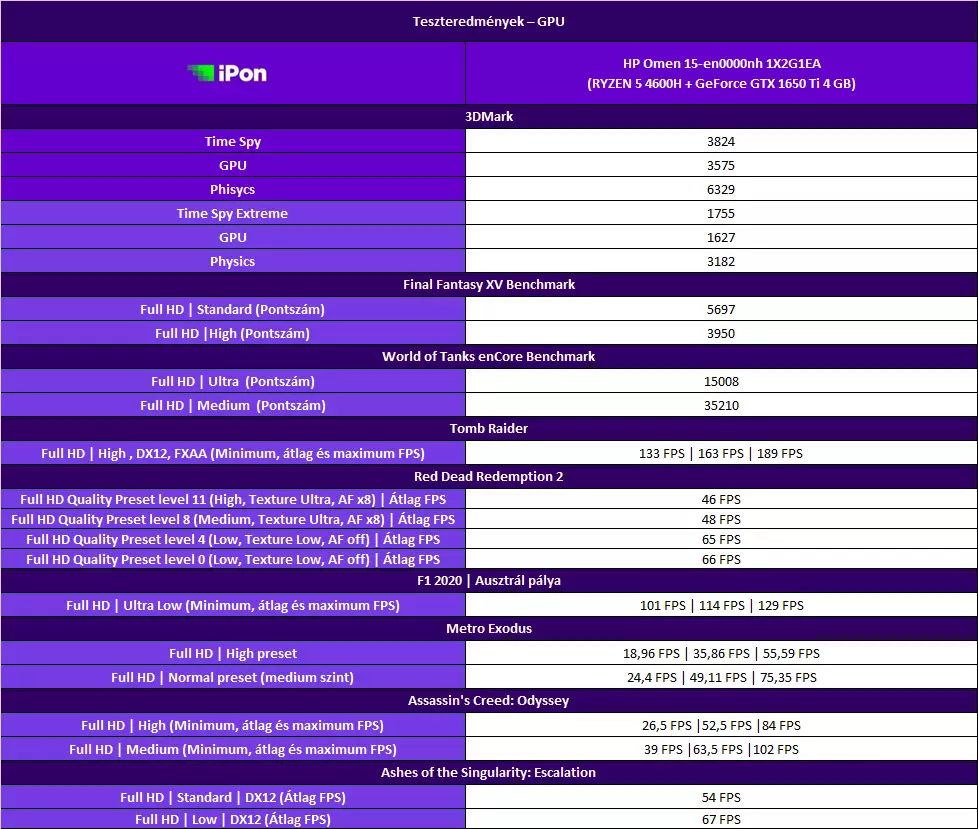The image size is (978, 829).
Task: Click the 3DMark section header
Action: click(489, 117)
